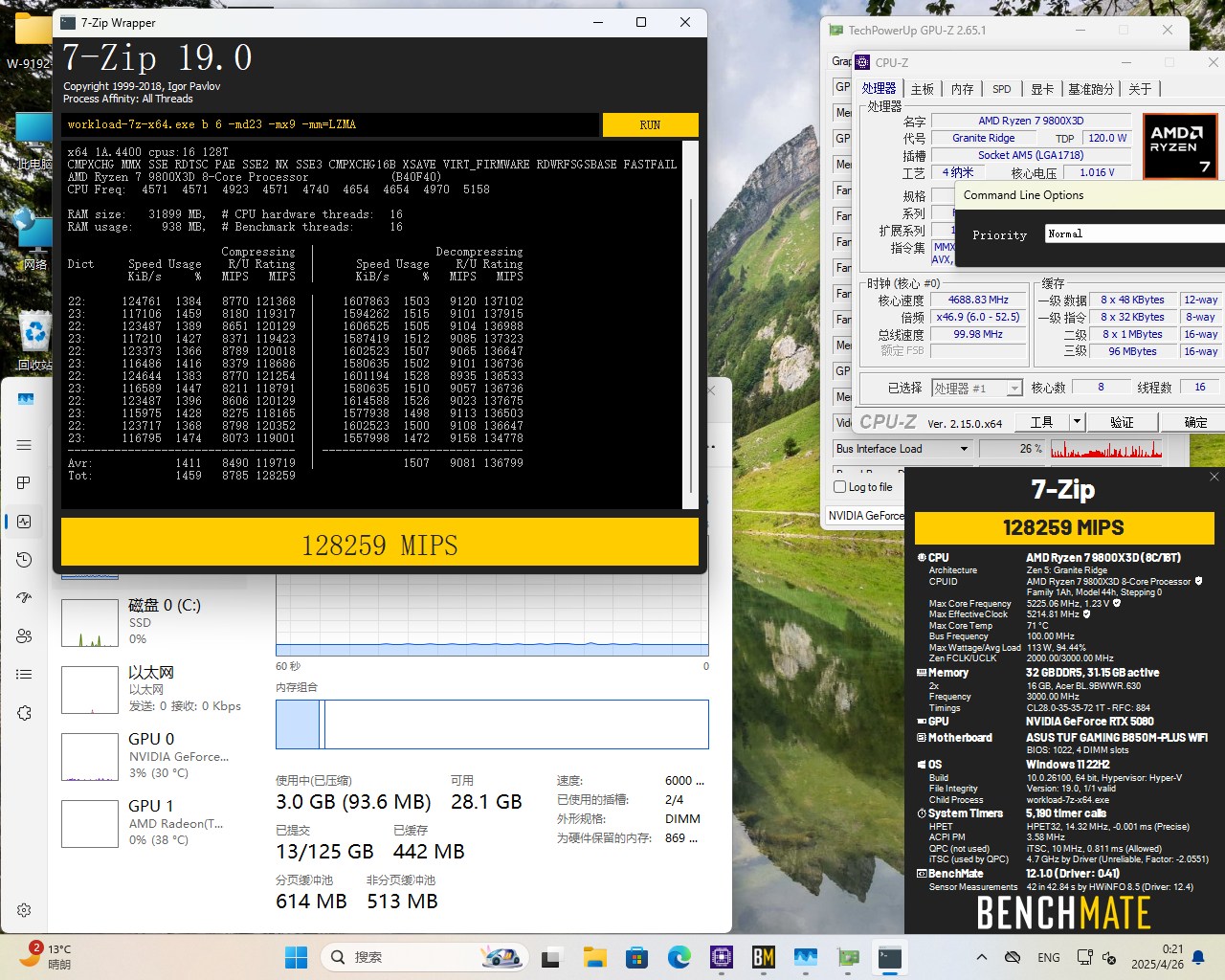This screenshot has width=1225, height=980.
Task: Click the CPU-Z Tools button
Action: pos(1041,422)
